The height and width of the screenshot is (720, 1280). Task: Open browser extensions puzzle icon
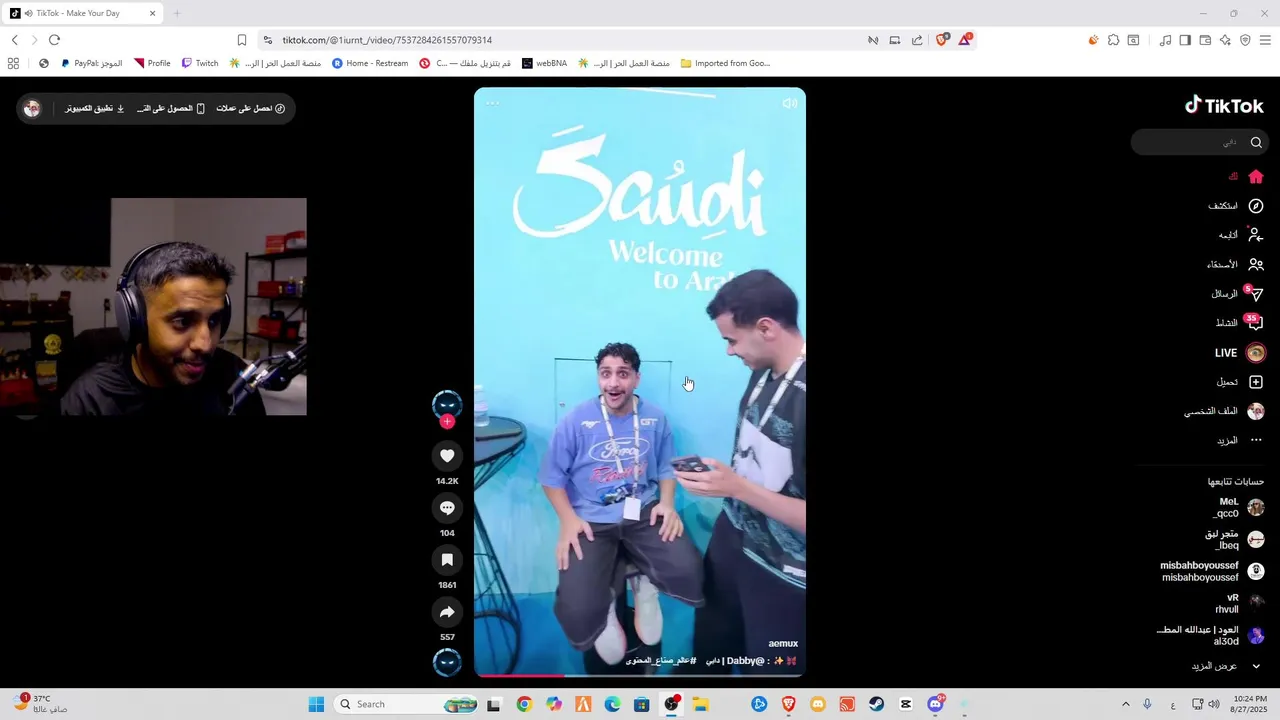coord(1113,40)
